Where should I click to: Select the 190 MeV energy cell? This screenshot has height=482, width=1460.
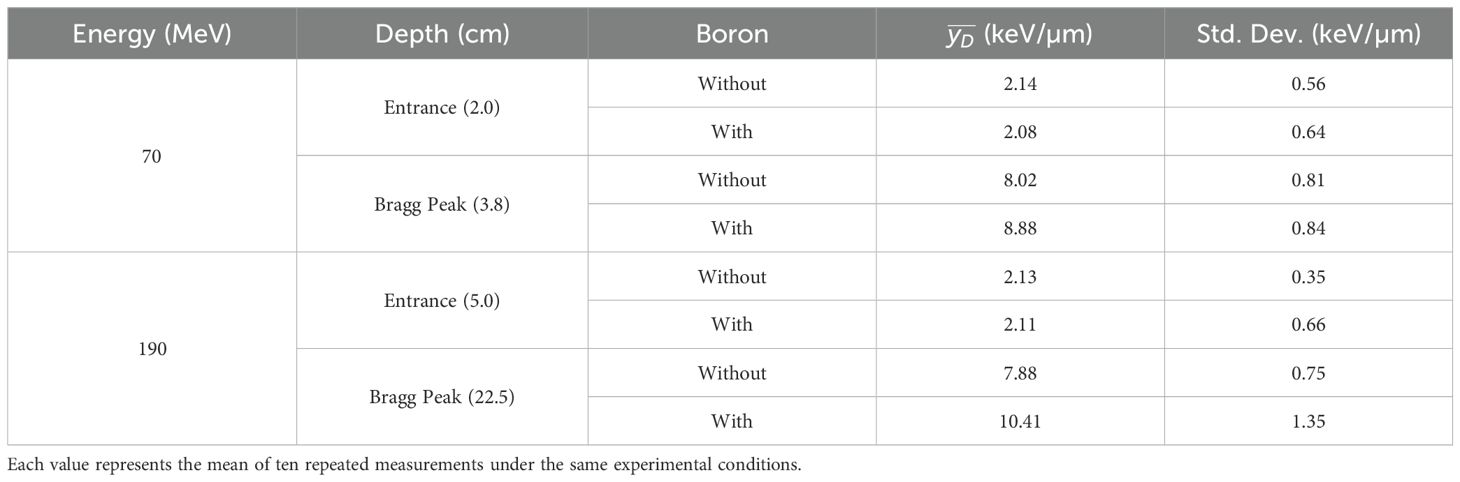[x=153, y=348]
